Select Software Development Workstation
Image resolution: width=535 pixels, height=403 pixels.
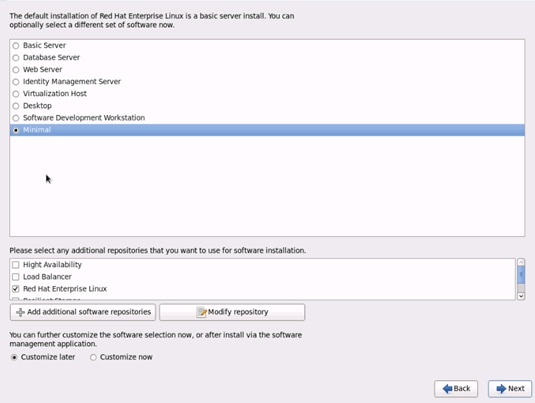(x=16, y=118)
